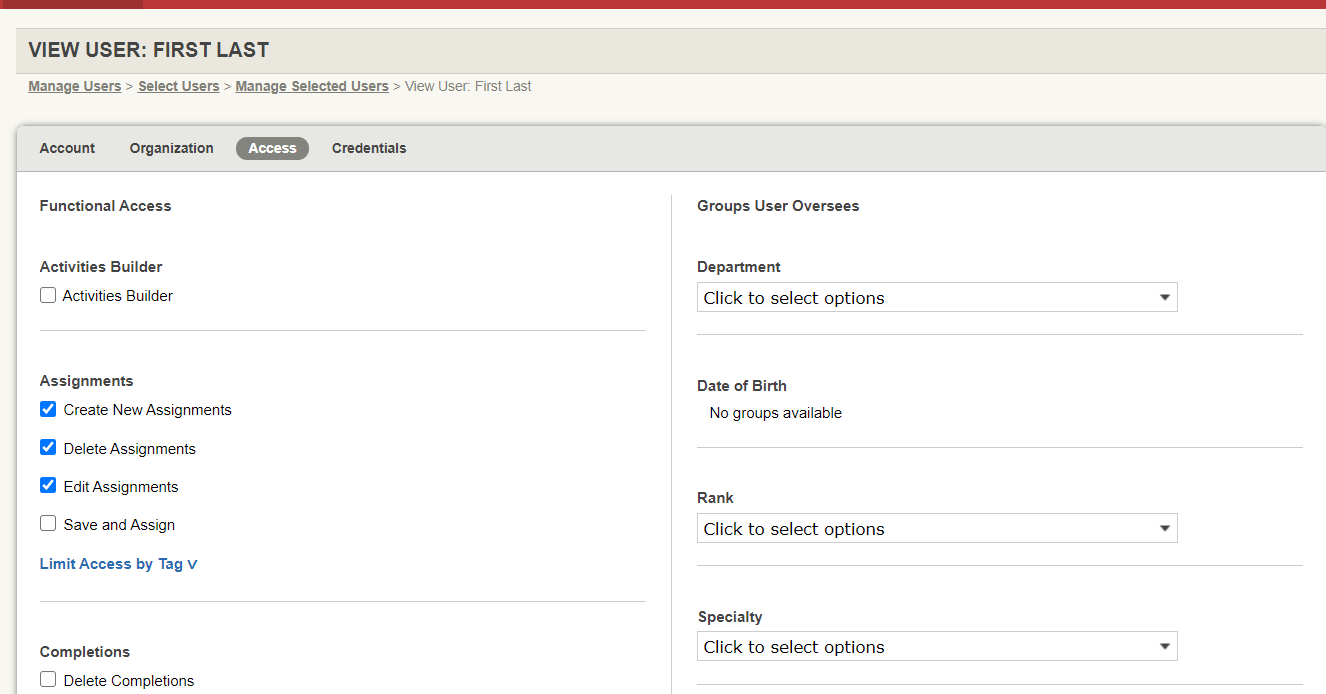The width and height of the screenshot is (1326, 694).
Task: Open the Rank options dropdown
Action: tap(937, 528)
